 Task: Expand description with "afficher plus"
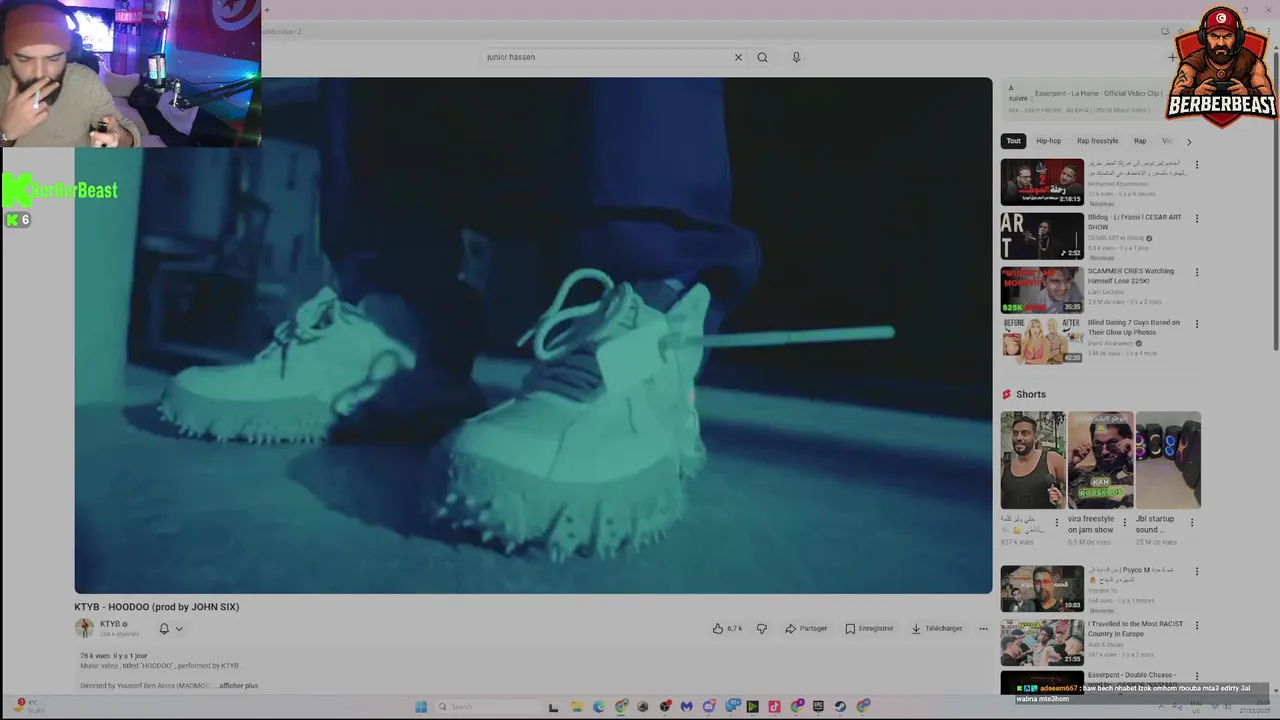pos(238,686)
